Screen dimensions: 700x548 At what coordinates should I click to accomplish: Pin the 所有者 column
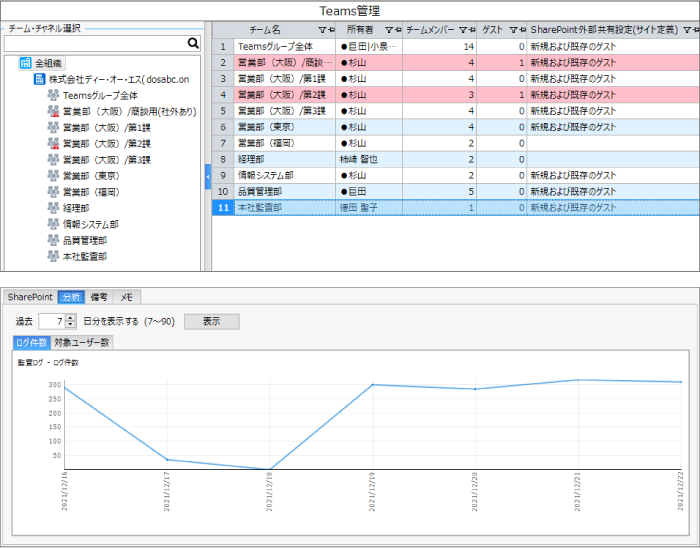point(398,30)
